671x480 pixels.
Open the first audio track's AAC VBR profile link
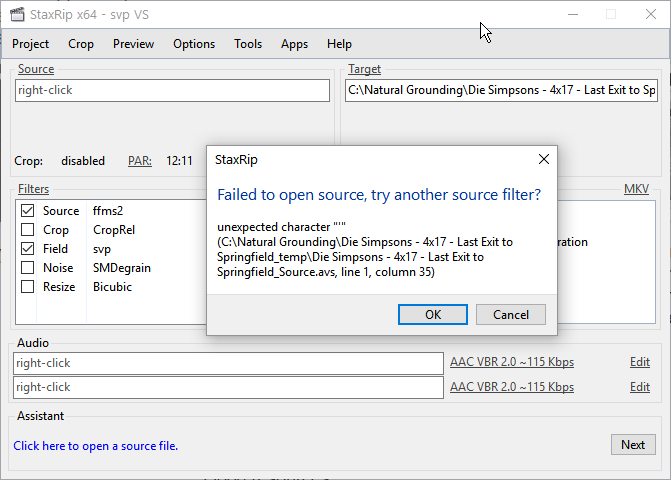512,363
